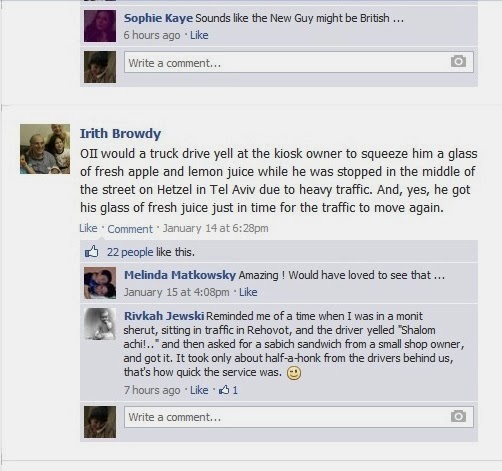502x471 pixels.
Task: Click camera icon in upper comment box
Action: pos(458,61)
